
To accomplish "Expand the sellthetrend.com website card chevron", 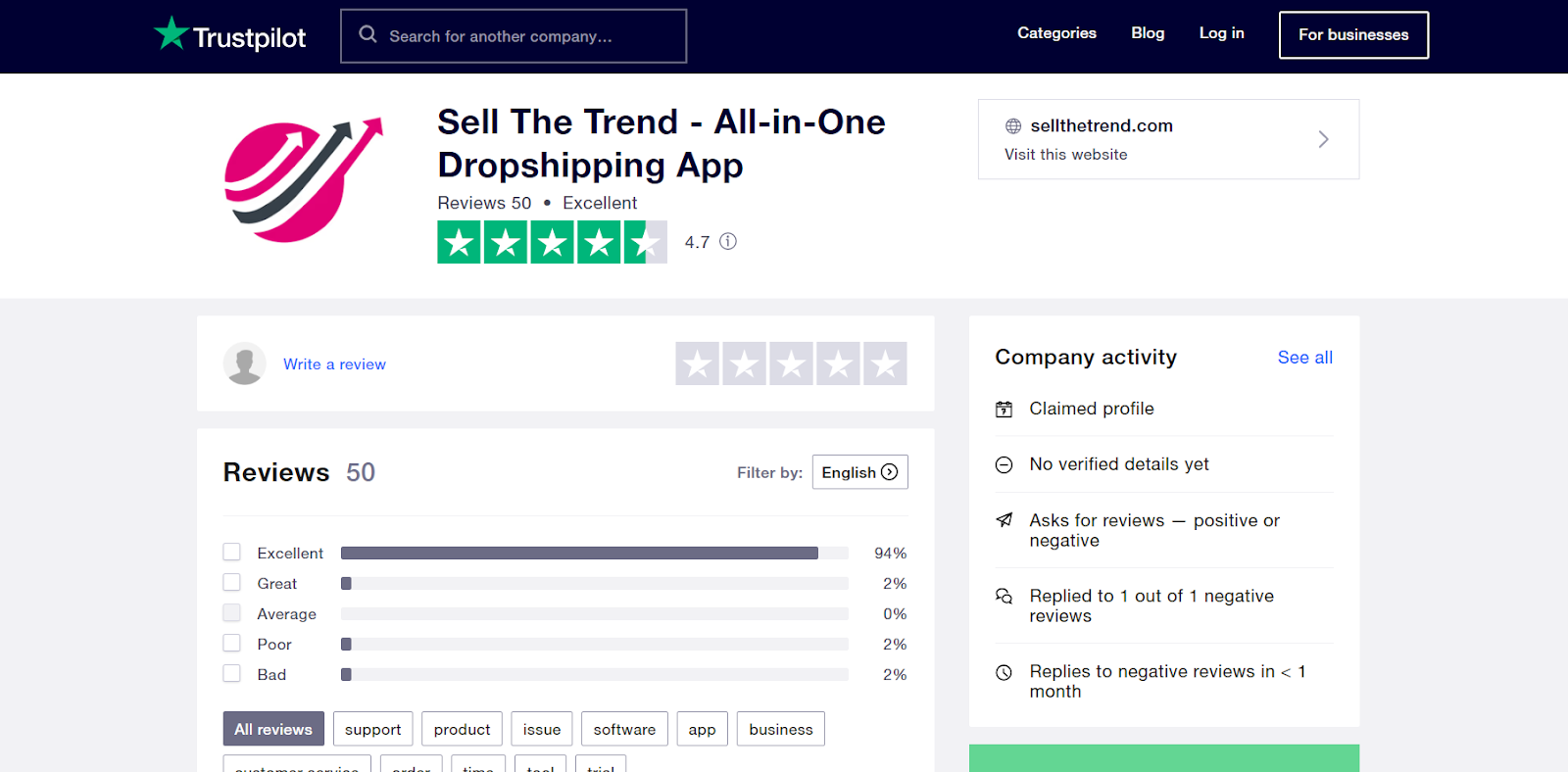I will [1323, 139].
